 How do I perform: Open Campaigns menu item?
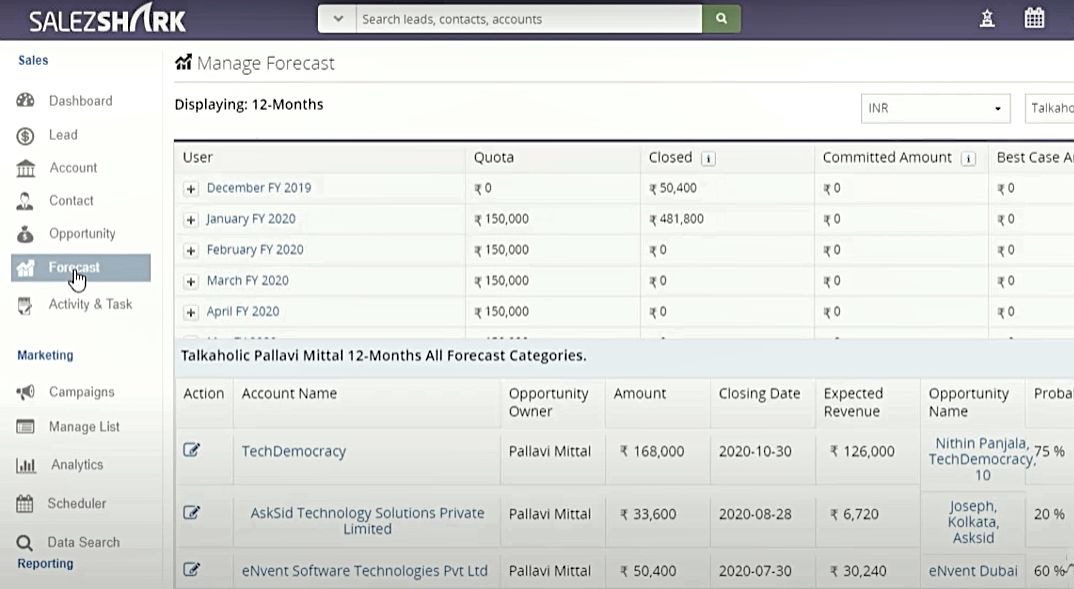82,392
